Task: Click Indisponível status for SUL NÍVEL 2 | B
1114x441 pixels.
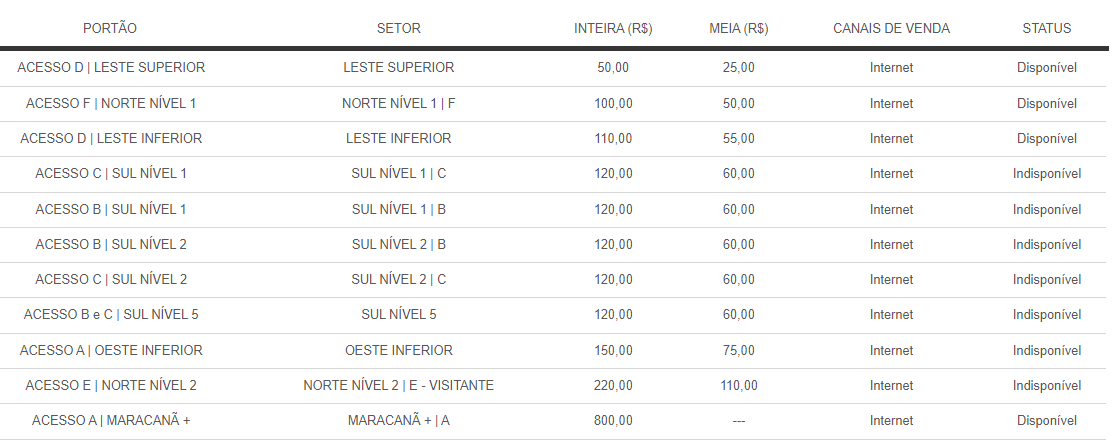Action: coord(1047,244)
